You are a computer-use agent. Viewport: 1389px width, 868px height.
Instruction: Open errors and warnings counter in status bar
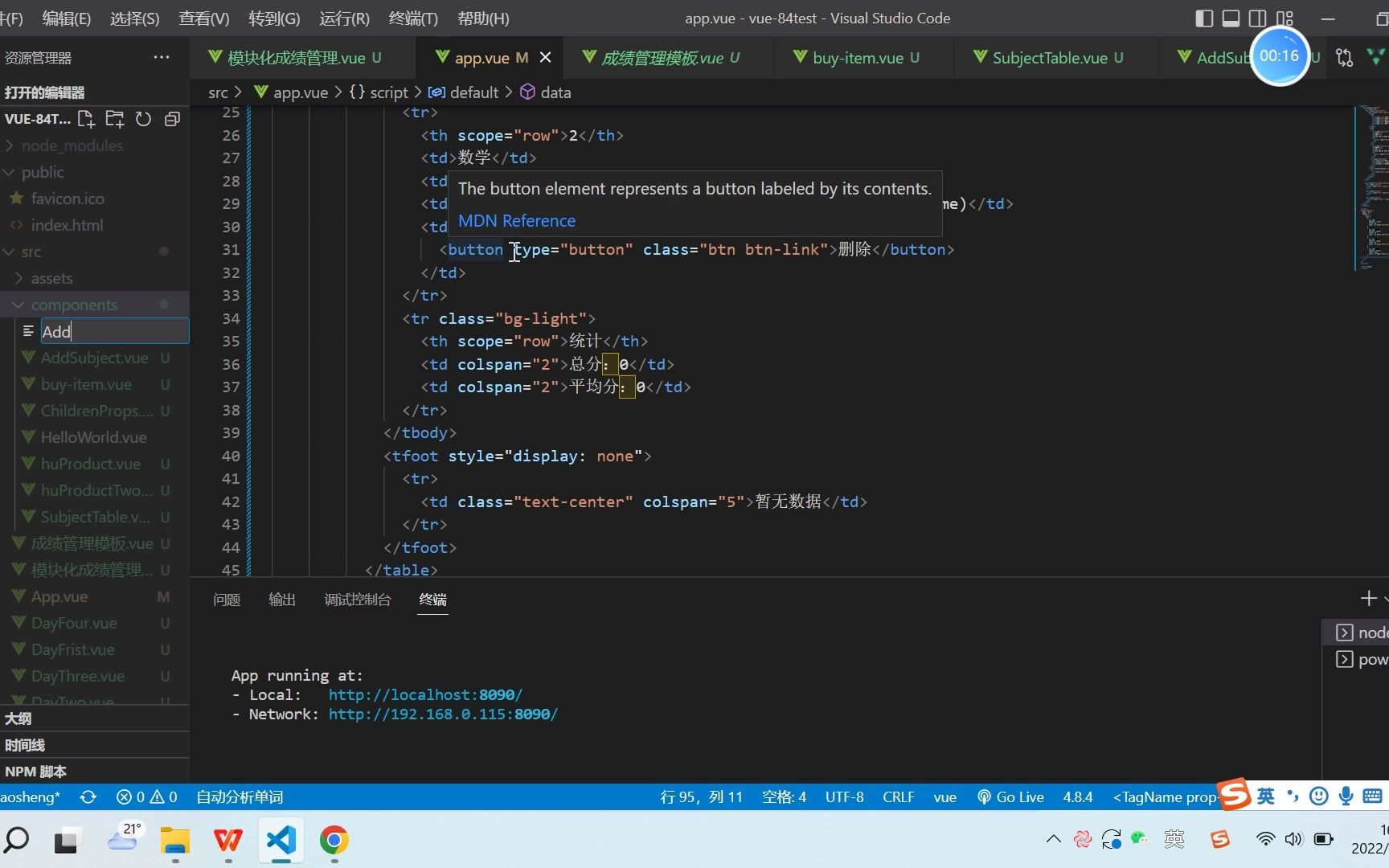point(147,796)
